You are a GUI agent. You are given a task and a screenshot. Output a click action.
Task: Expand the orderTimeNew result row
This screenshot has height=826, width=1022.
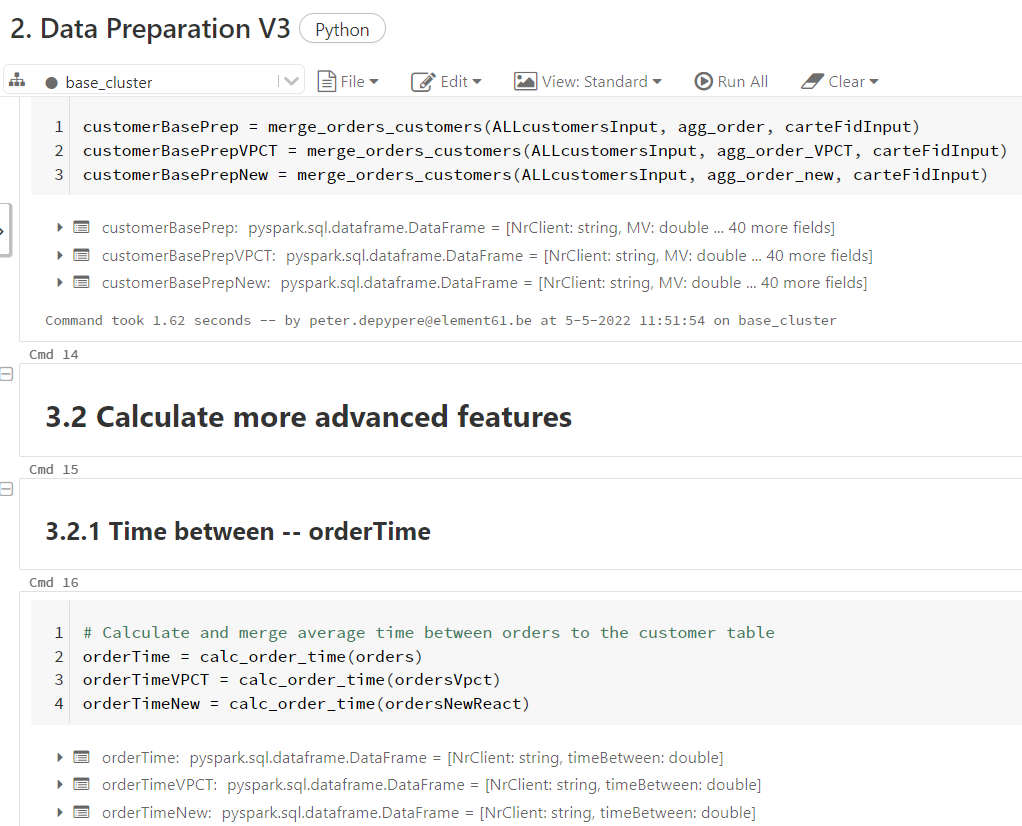(x=58, y=812)
